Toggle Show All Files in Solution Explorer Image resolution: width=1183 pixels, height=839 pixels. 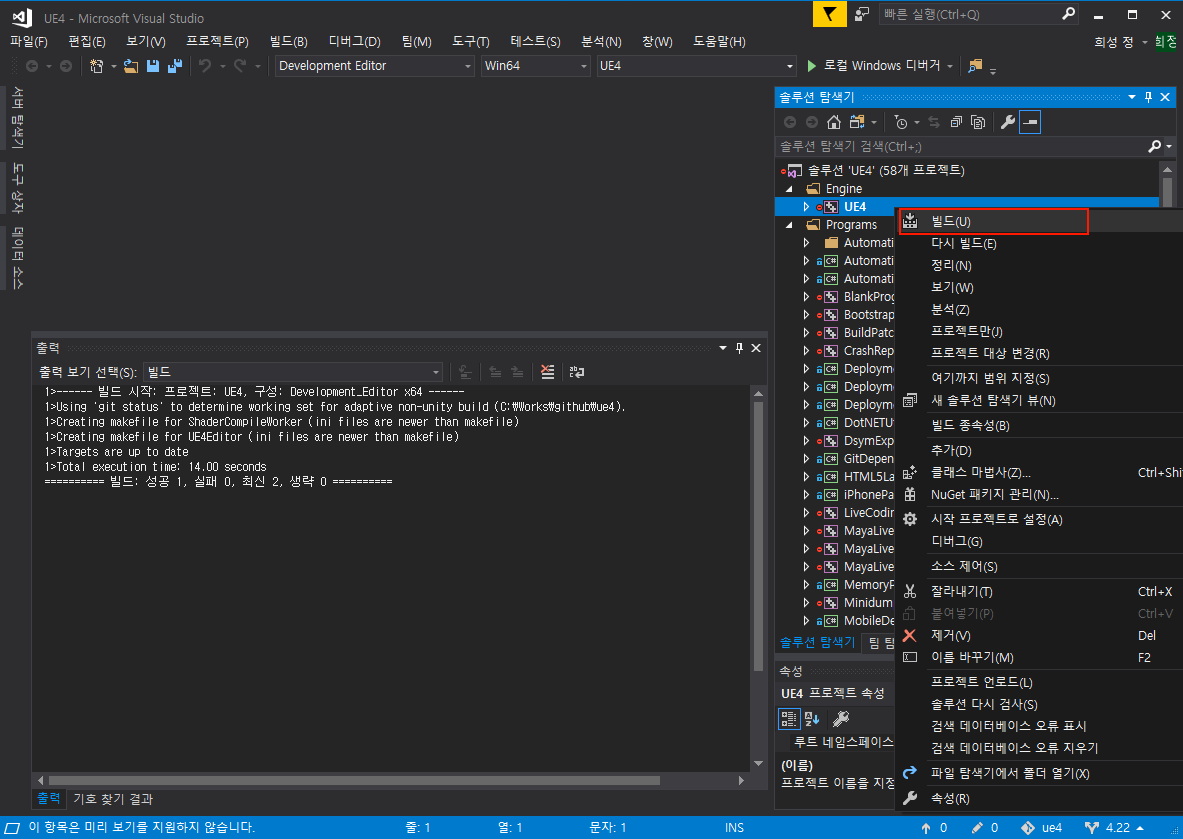[x=979, y=122]
